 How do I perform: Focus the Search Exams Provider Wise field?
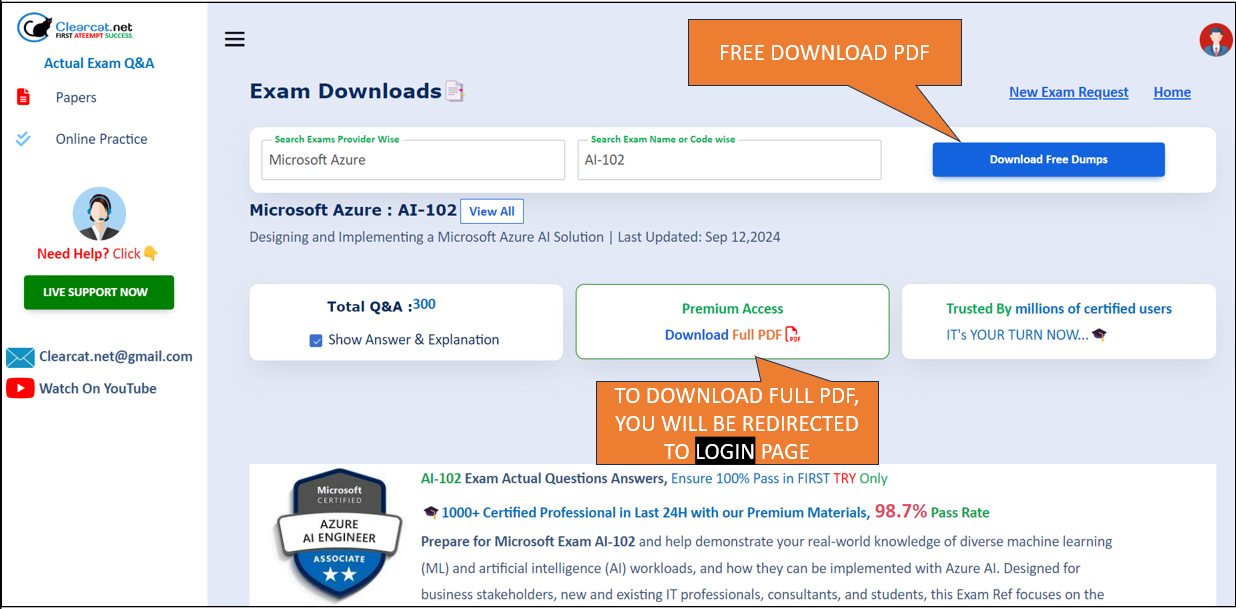click(x=413, y=160)
